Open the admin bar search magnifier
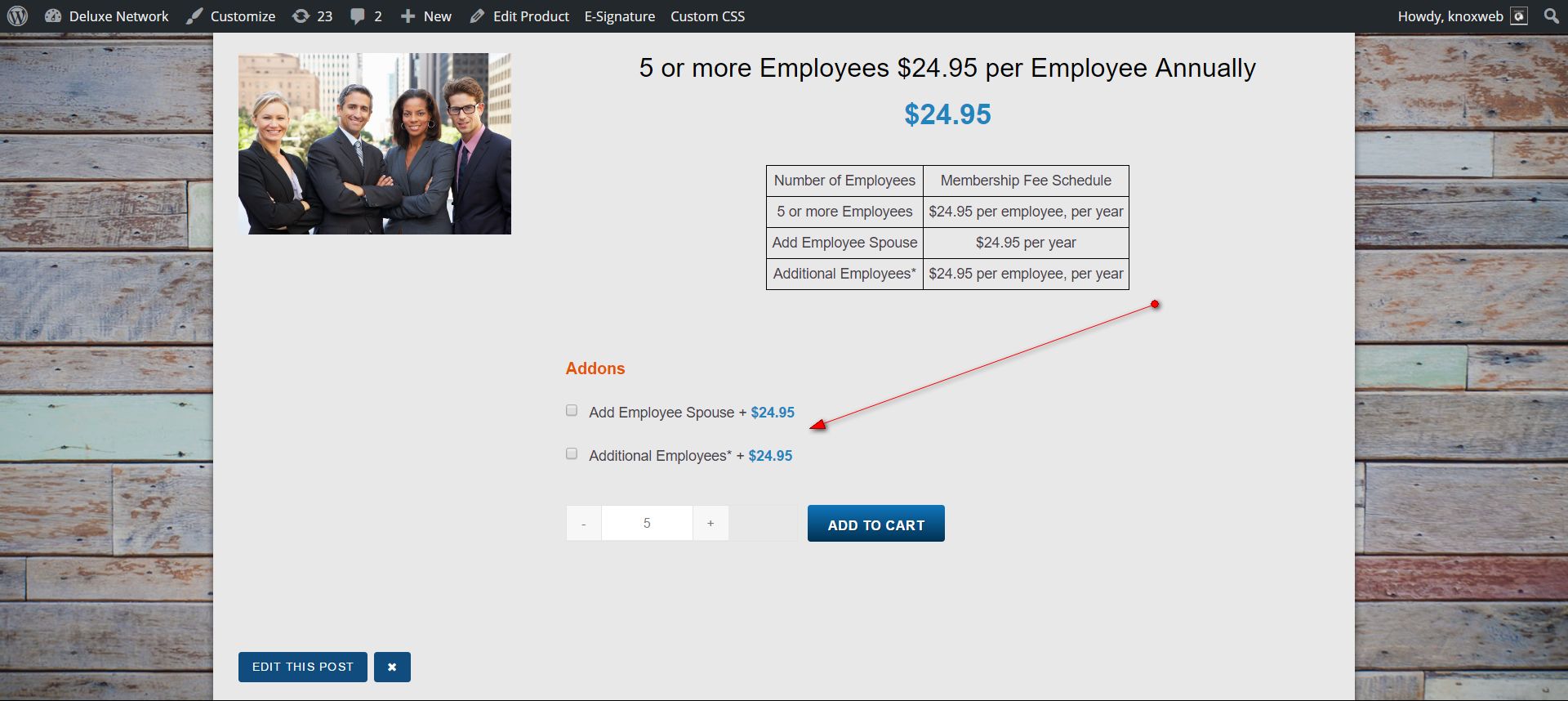The height and width of the screenshot is (701, 1568). tap(1552, 16)
